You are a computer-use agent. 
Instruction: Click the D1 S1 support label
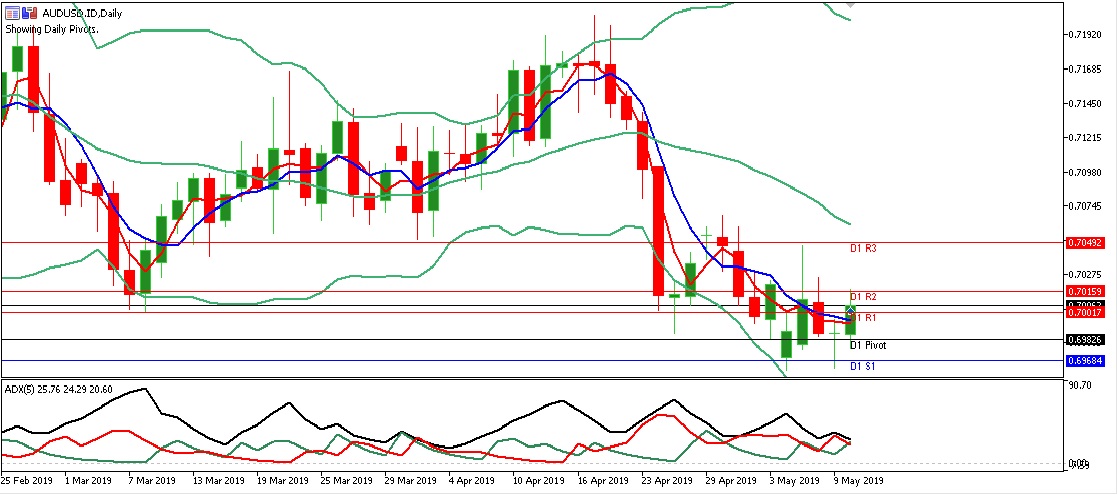(x=863, y=366)
